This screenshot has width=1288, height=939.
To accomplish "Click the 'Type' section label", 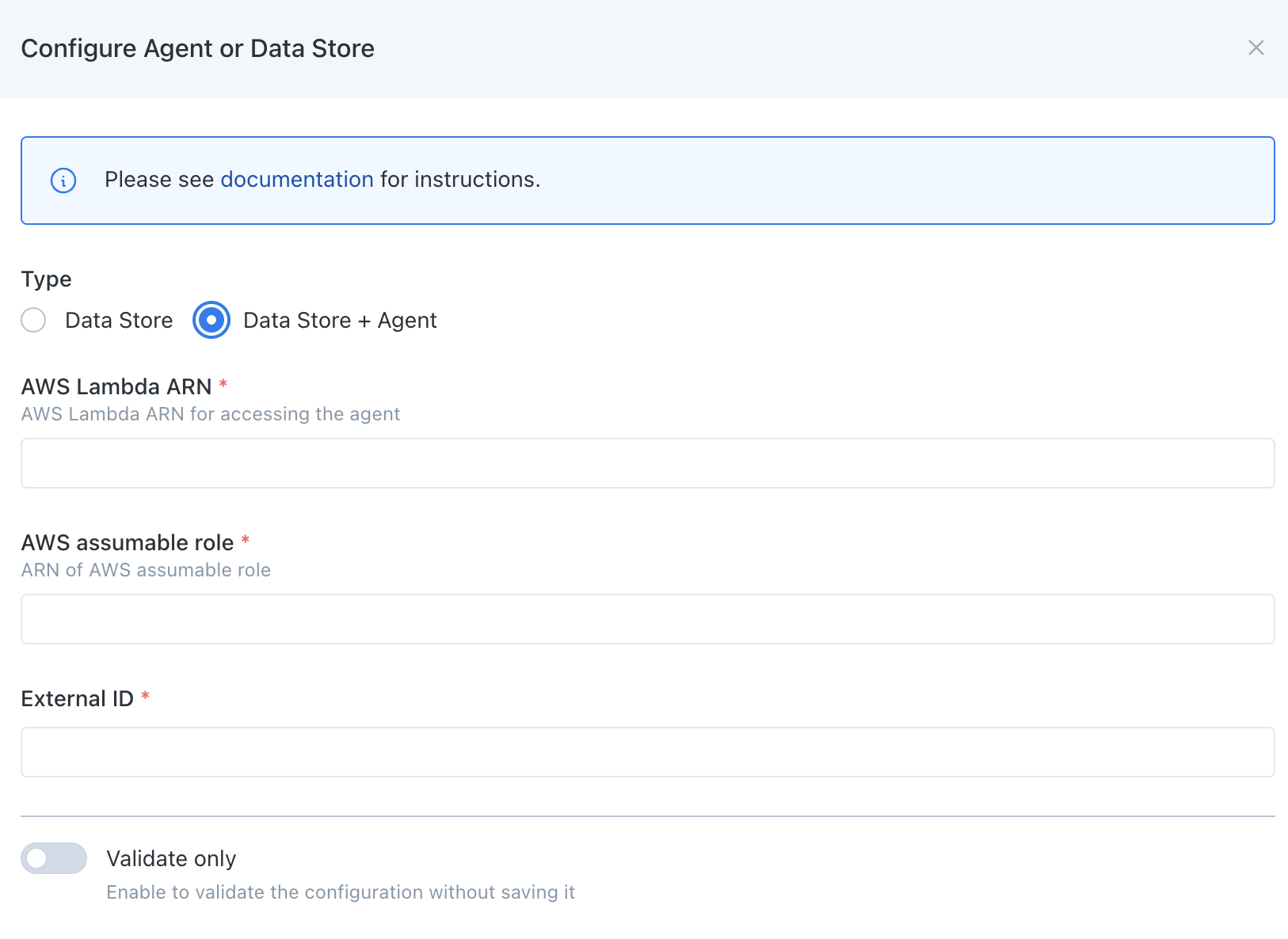I will tap(46, 279).
